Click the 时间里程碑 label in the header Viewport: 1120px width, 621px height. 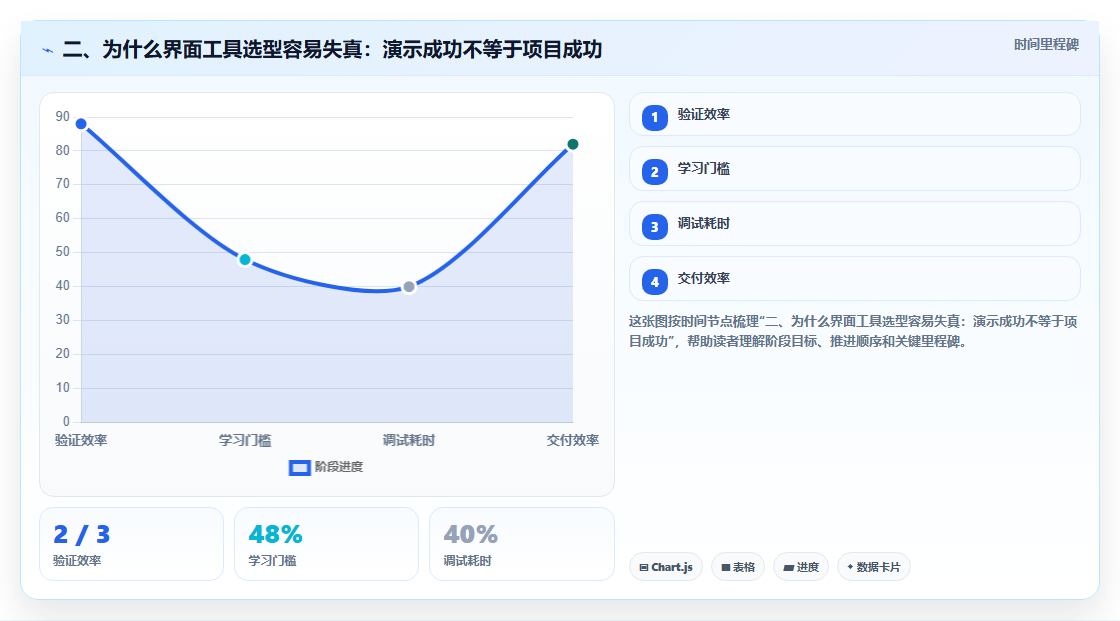(x=1046, y=44)
